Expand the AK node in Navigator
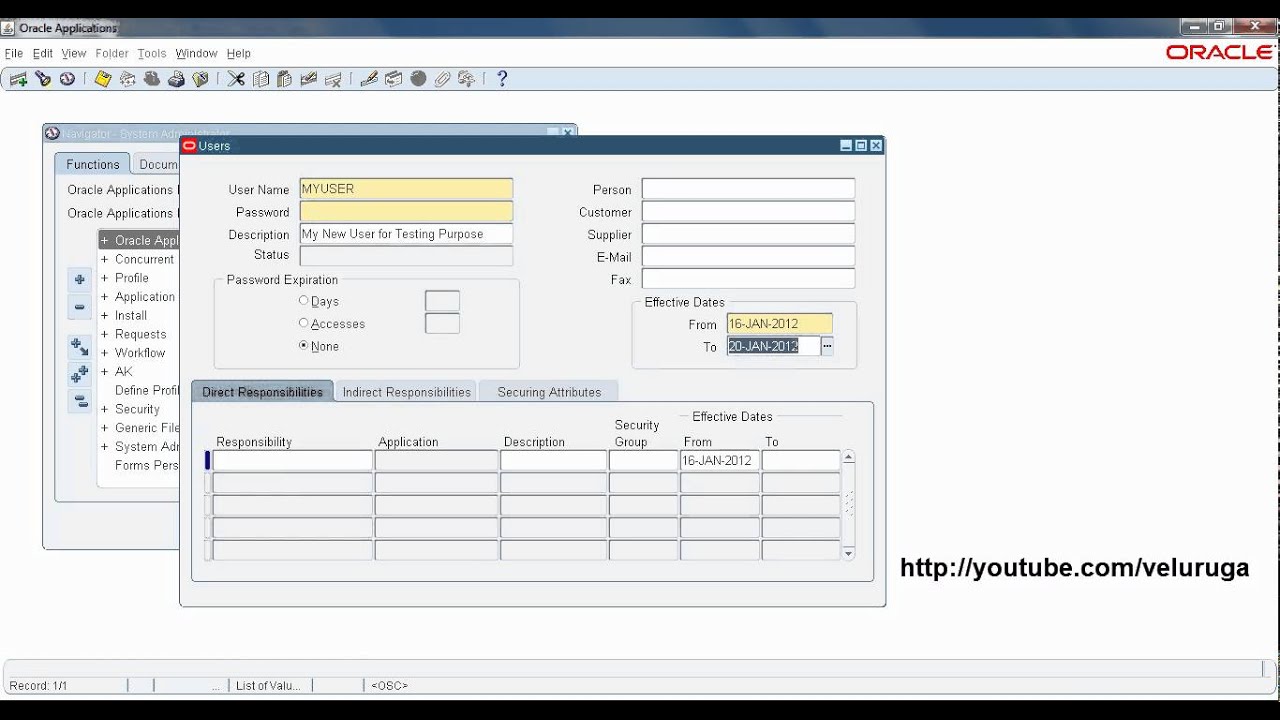 click(104, 371)
